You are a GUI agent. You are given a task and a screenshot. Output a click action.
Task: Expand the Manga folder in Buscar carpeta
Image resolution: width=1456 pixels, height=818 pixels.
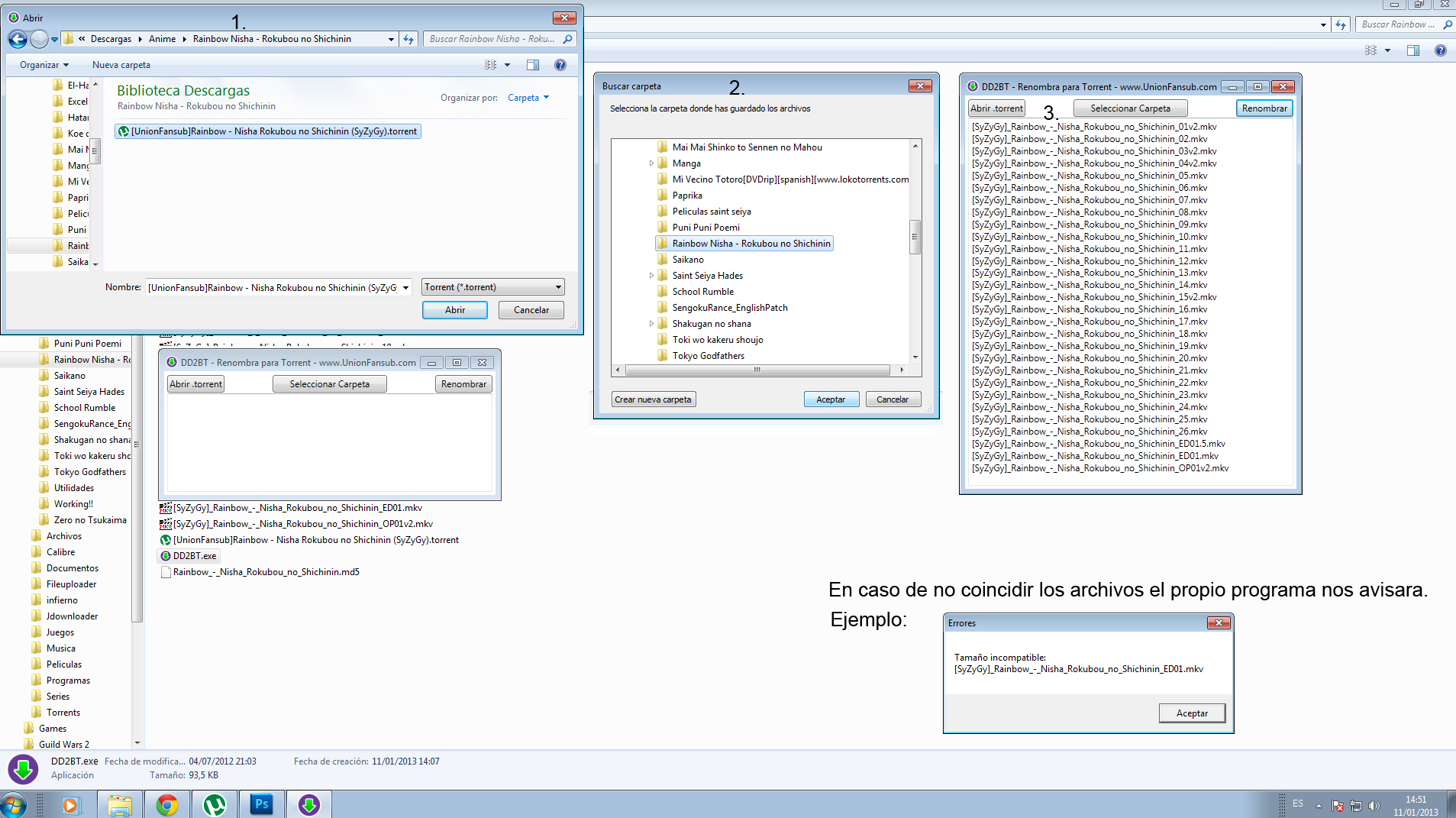651,163
